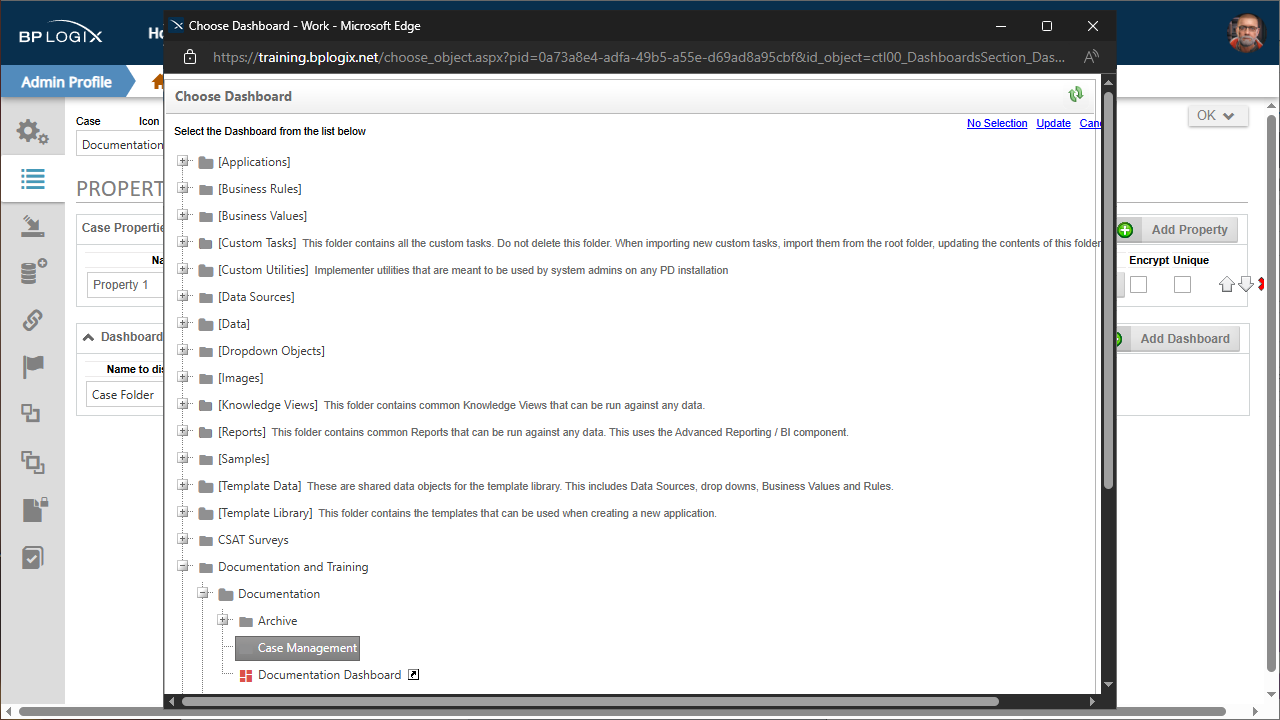Click the checklist icon at the sidebar bottom
Screen dimensions: 1280x720
32,557
